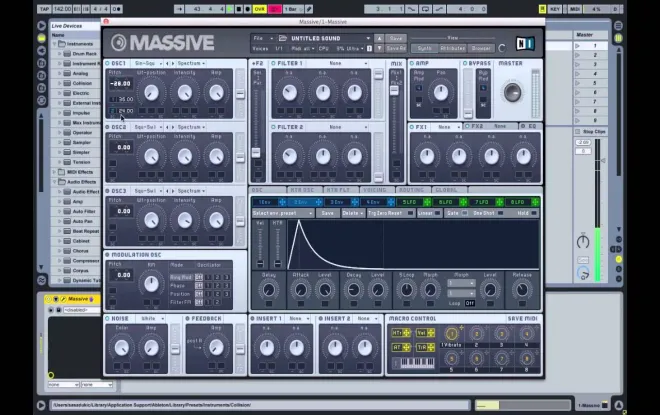Viewport: 660px width, 415px height.
Task: Click the Ableton stop transport button
Action: 239,9
